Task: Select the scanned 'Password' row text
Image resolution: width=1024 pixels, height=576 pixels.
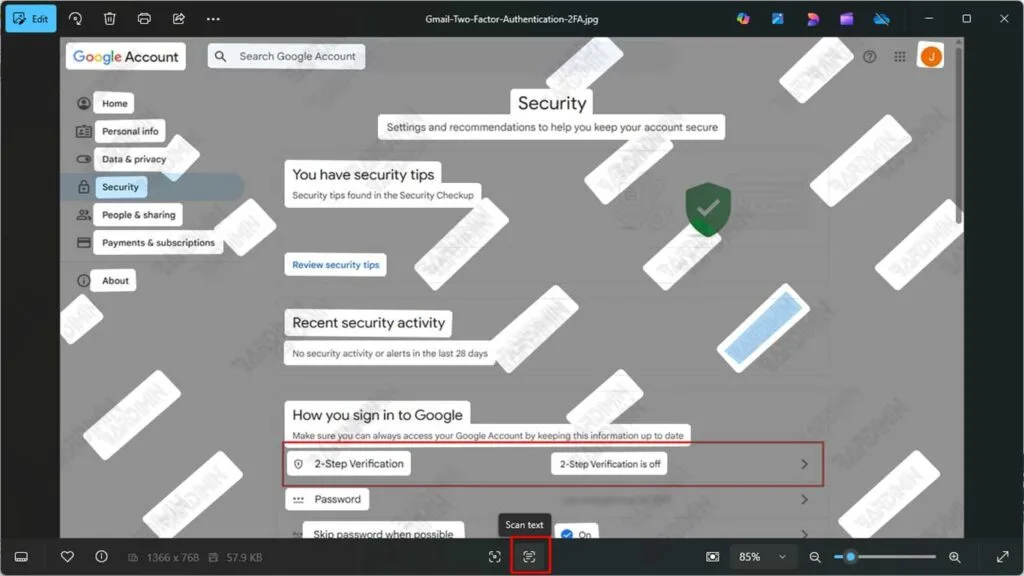Action: [337, 499]
